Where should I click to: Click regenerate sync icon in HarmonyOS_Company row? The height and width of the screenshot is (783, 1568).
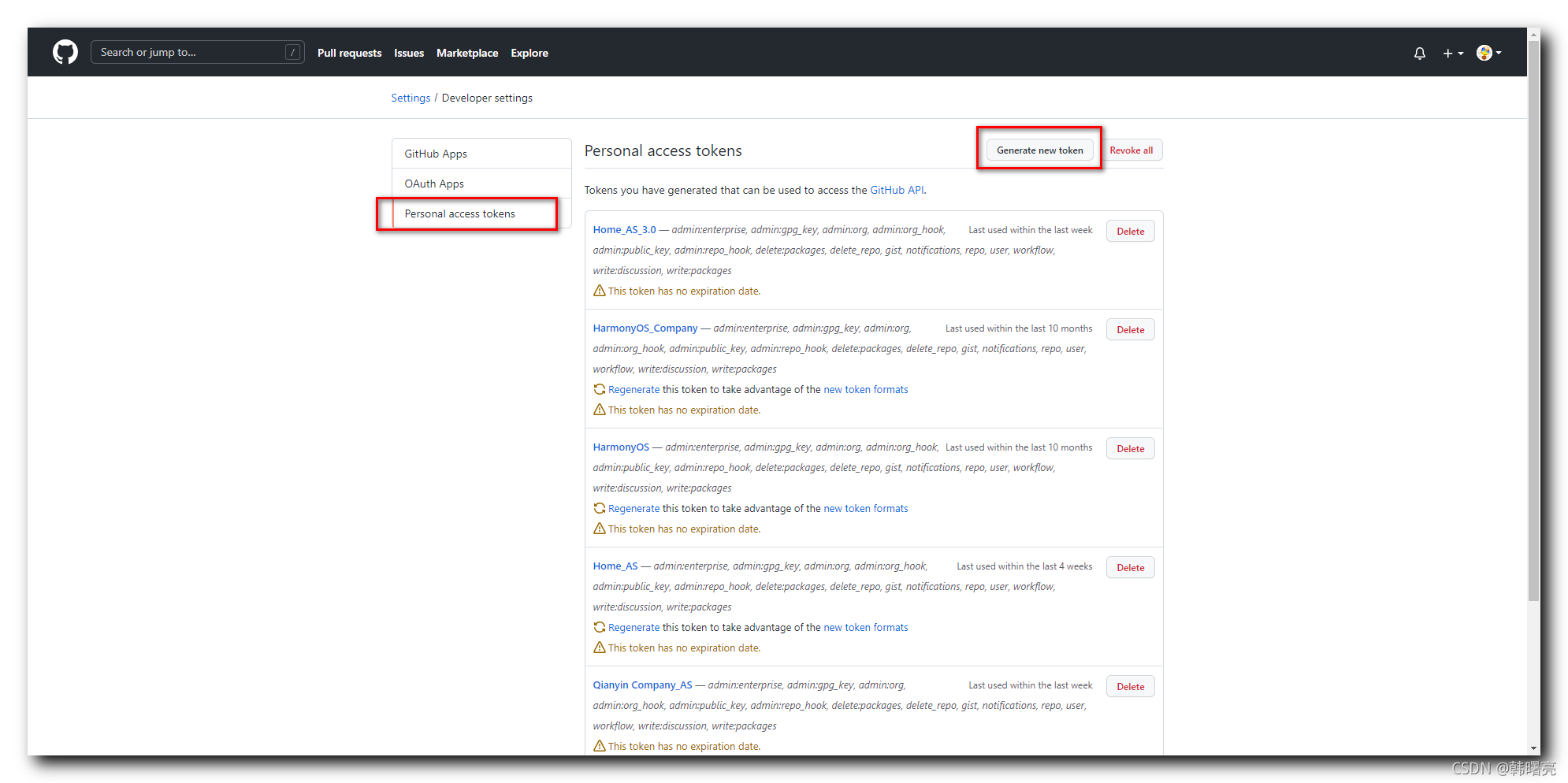pos(600,389)
